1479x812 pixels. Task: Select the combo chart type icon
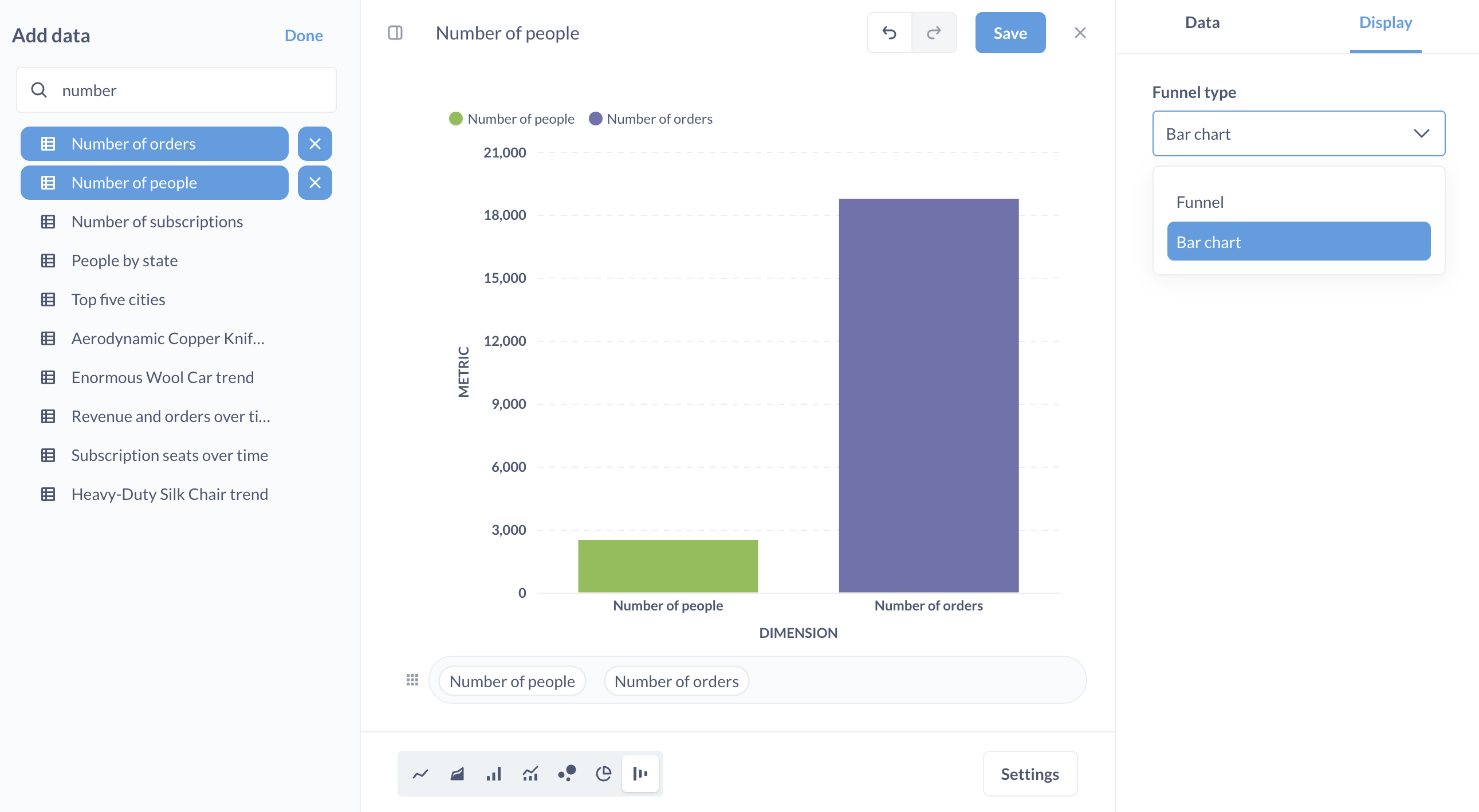tap(530, 773)
